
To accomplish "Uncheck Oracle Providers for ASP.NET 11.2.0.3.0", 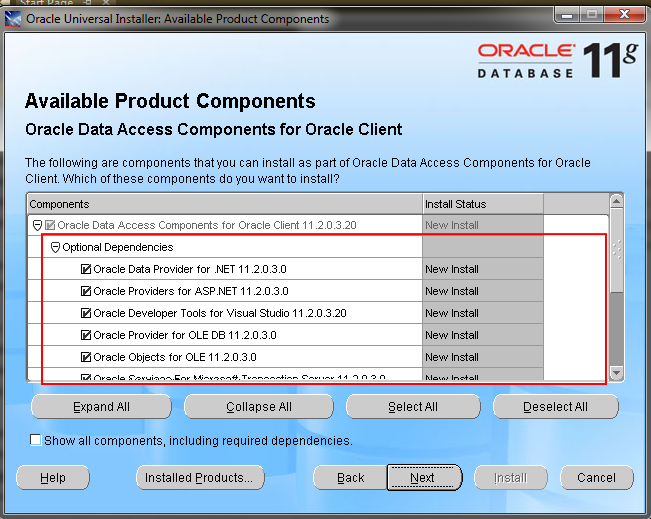I will click(x=86, y=291).
